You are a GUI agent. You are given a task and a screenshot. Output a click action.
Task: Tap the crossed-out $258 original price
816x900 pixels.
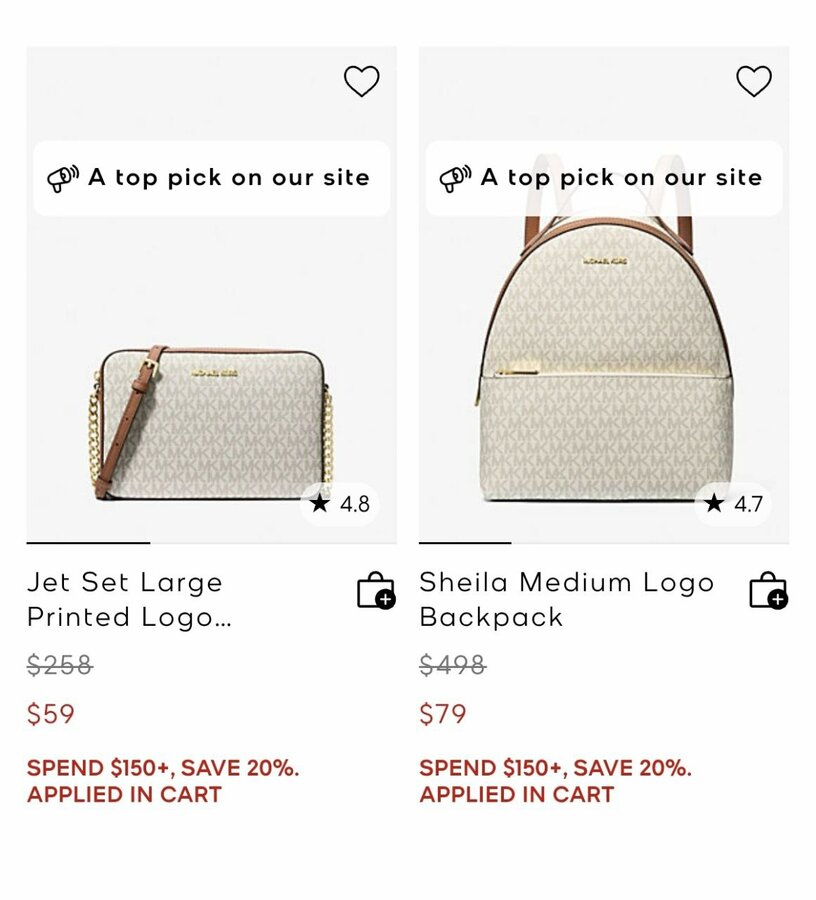60,665
